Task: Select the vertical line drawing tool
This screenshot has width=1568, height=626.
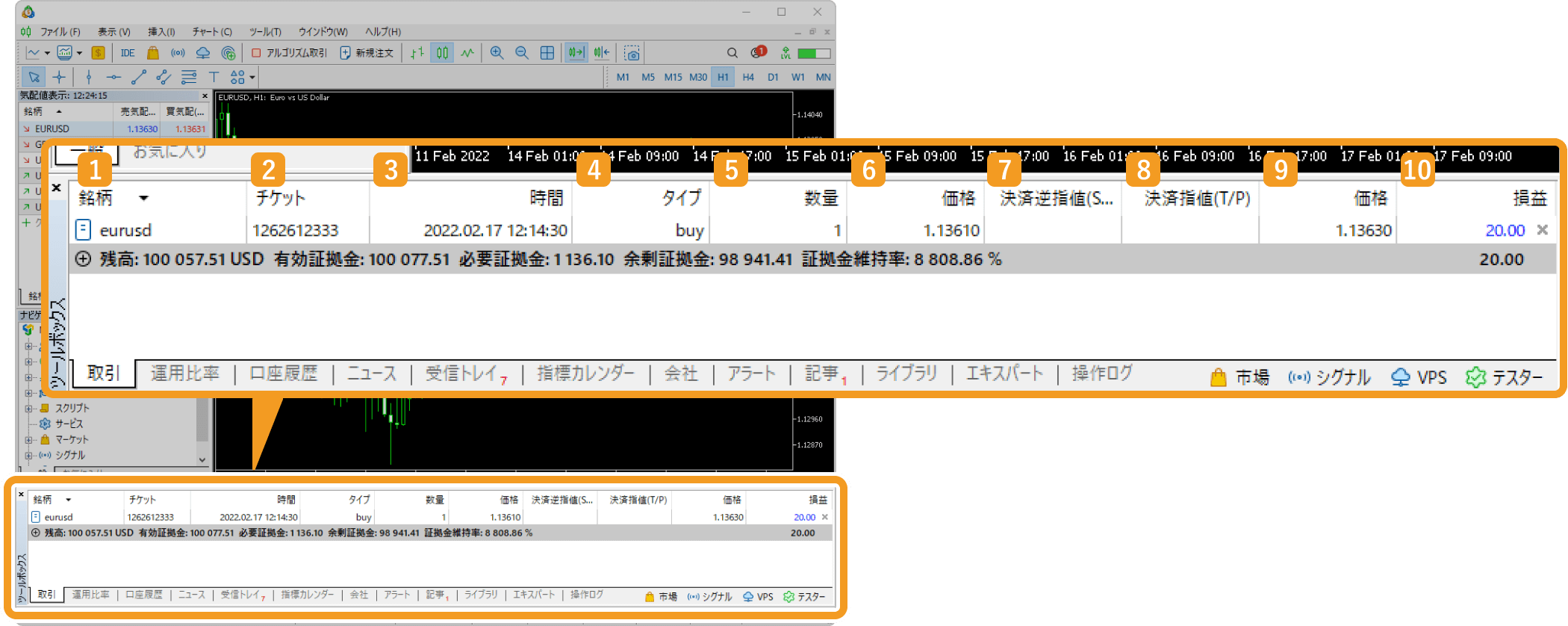Action: [89, 77]
